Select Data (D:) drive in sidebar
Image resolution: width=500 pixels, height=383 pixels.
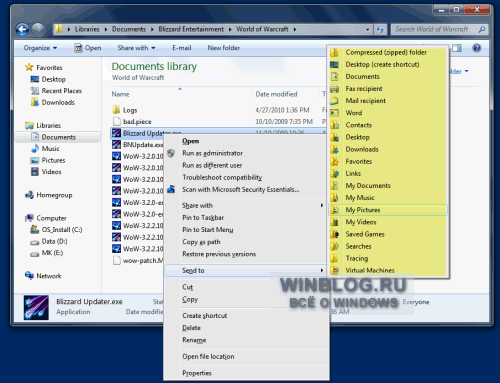[54, 241]
